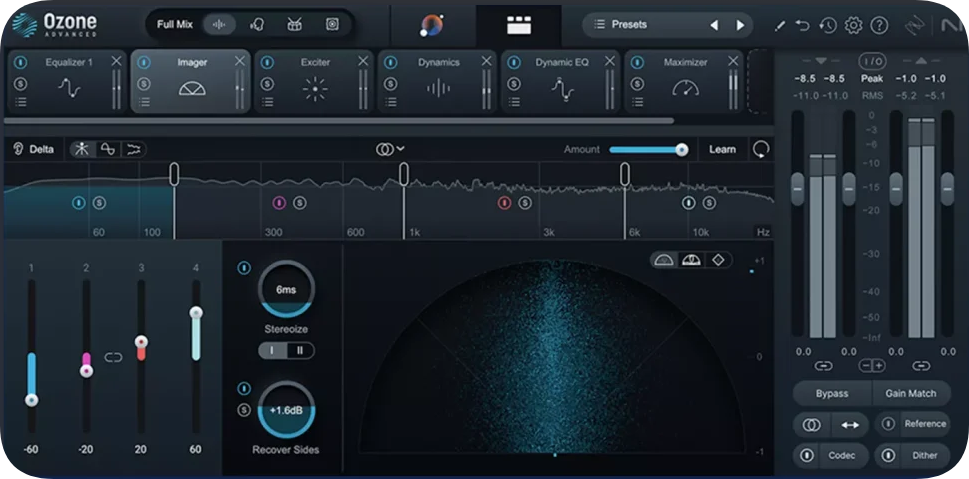
Task: Click the Gain Match button
Action: pyautogui.click(x=911, y=394)
